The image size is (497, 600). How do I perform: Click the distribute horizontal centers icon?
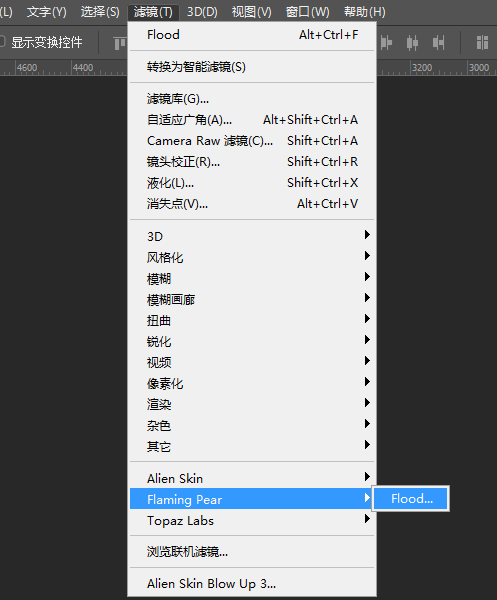click(412, 42)
